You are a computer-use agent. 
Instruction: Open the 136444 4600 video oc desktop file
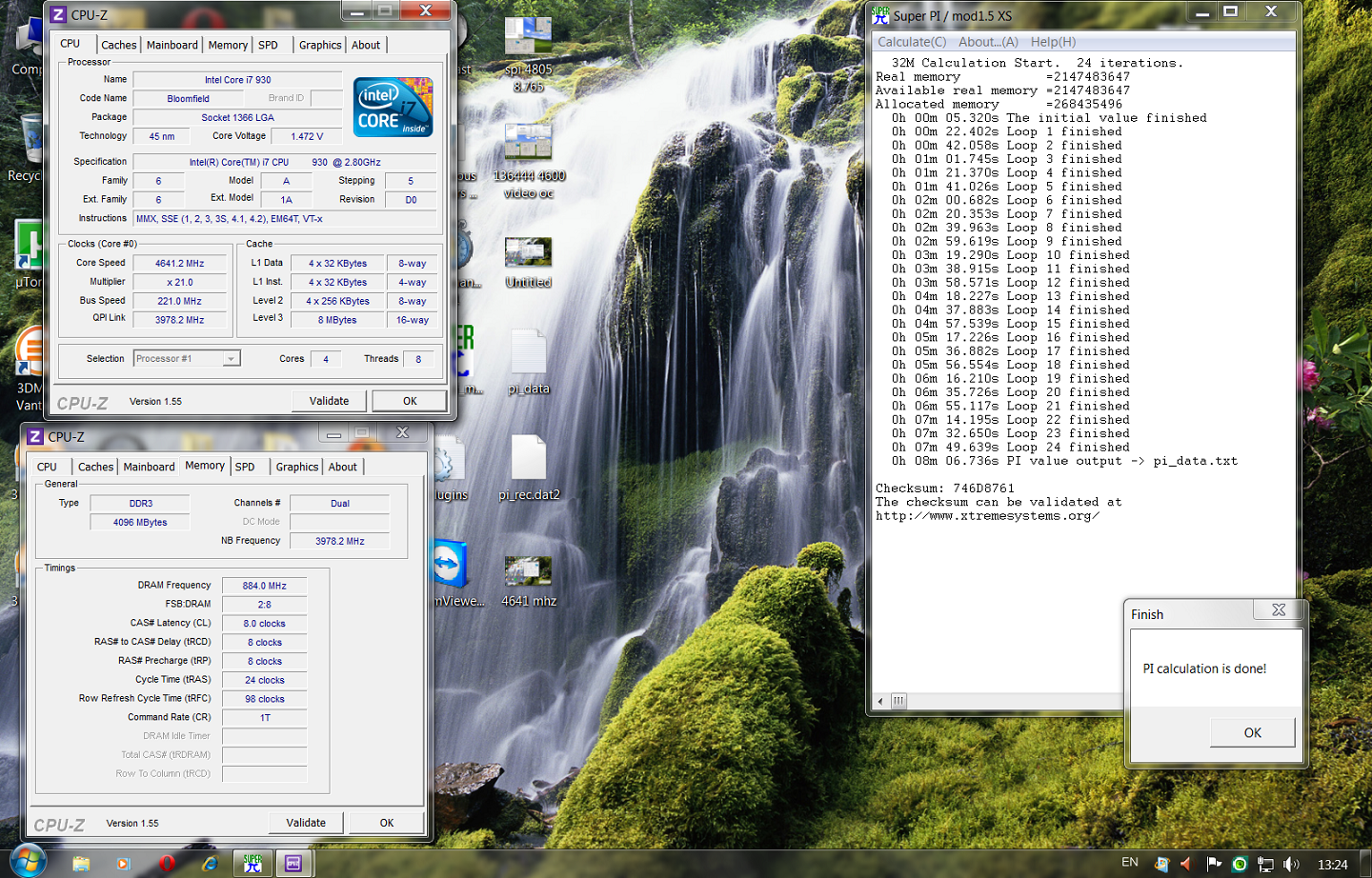[528, 161]
